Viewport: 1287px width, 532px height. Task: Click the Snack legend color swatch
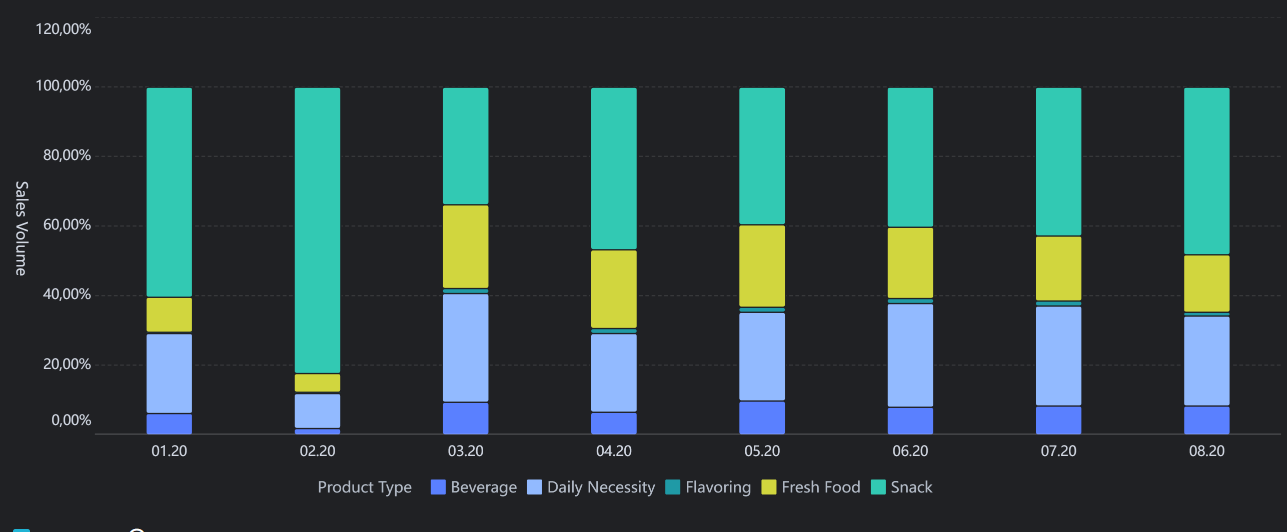click(x=878, y=488)
